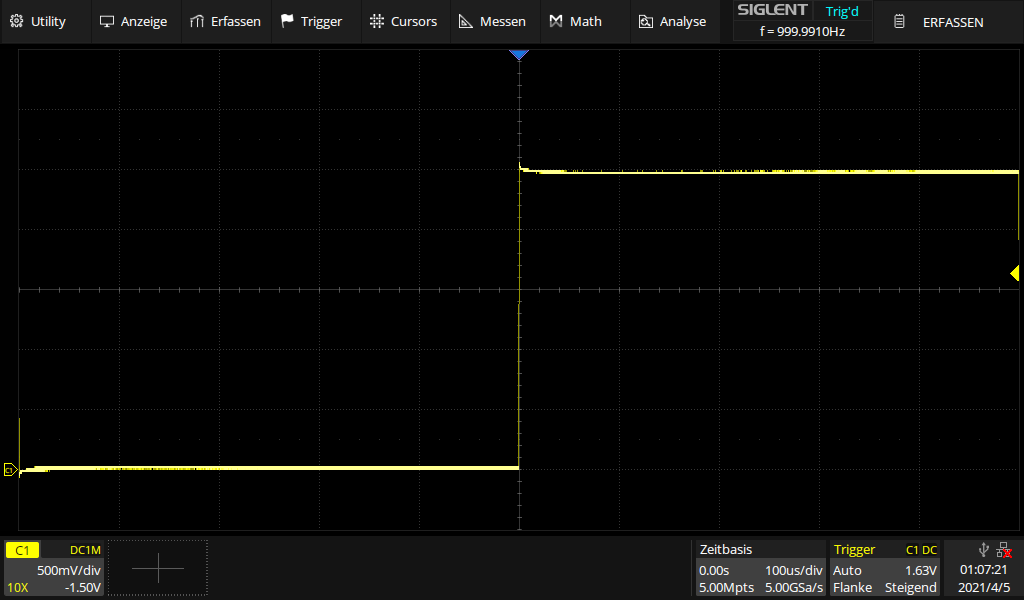
Task: Click the Anzeige monitor icon
Action: click(106, 22)
